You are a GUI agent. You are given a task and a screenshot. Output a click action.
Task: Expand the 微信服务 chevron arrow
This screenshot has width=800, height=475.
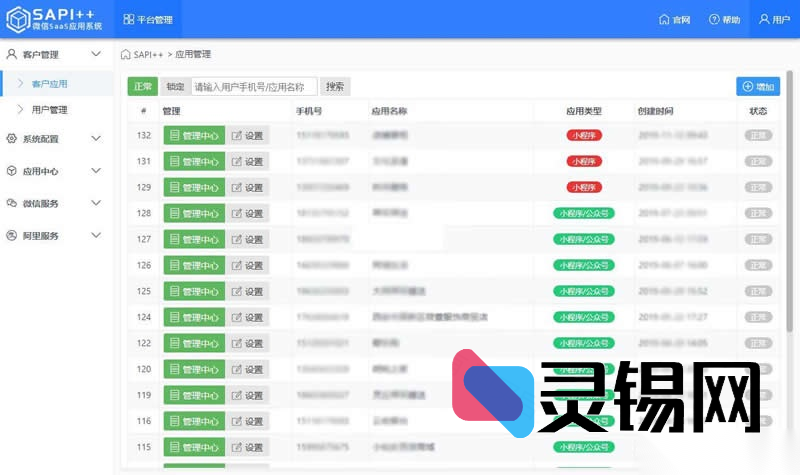coord(96,203)
